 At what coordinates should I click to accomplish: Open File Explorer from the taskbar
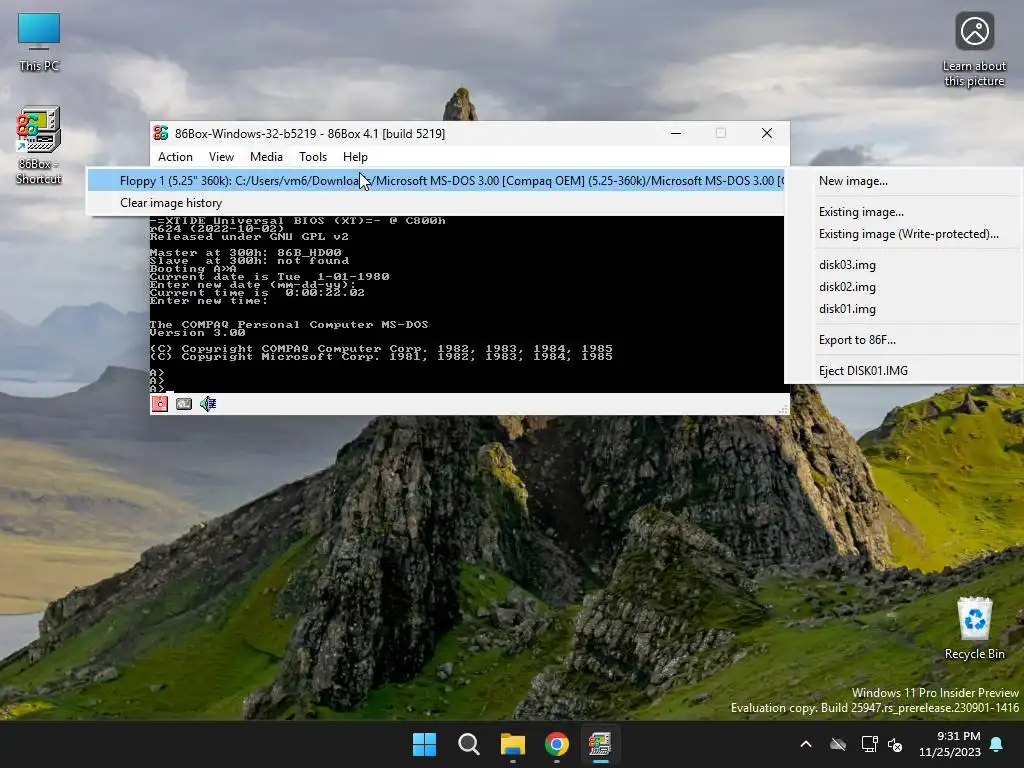click(x=513, y=744)
